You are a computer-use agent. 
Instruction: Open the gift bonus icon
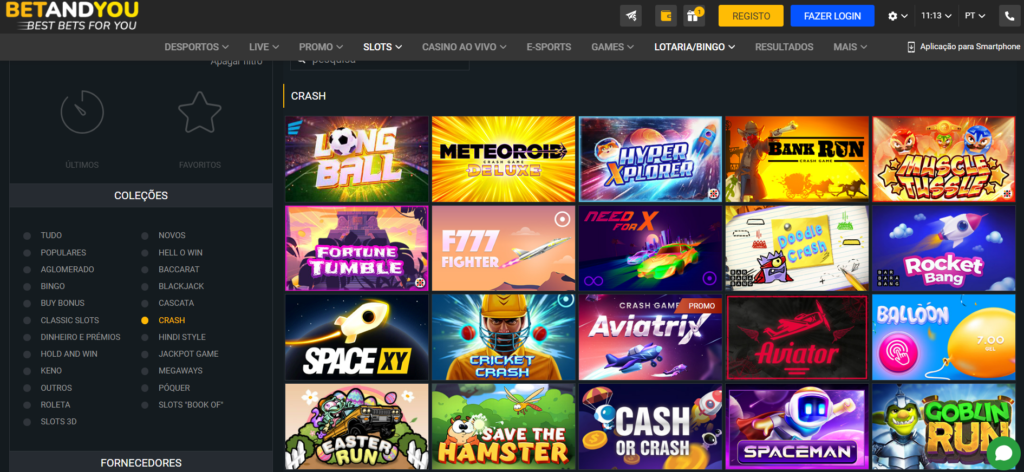pos(694,16)
